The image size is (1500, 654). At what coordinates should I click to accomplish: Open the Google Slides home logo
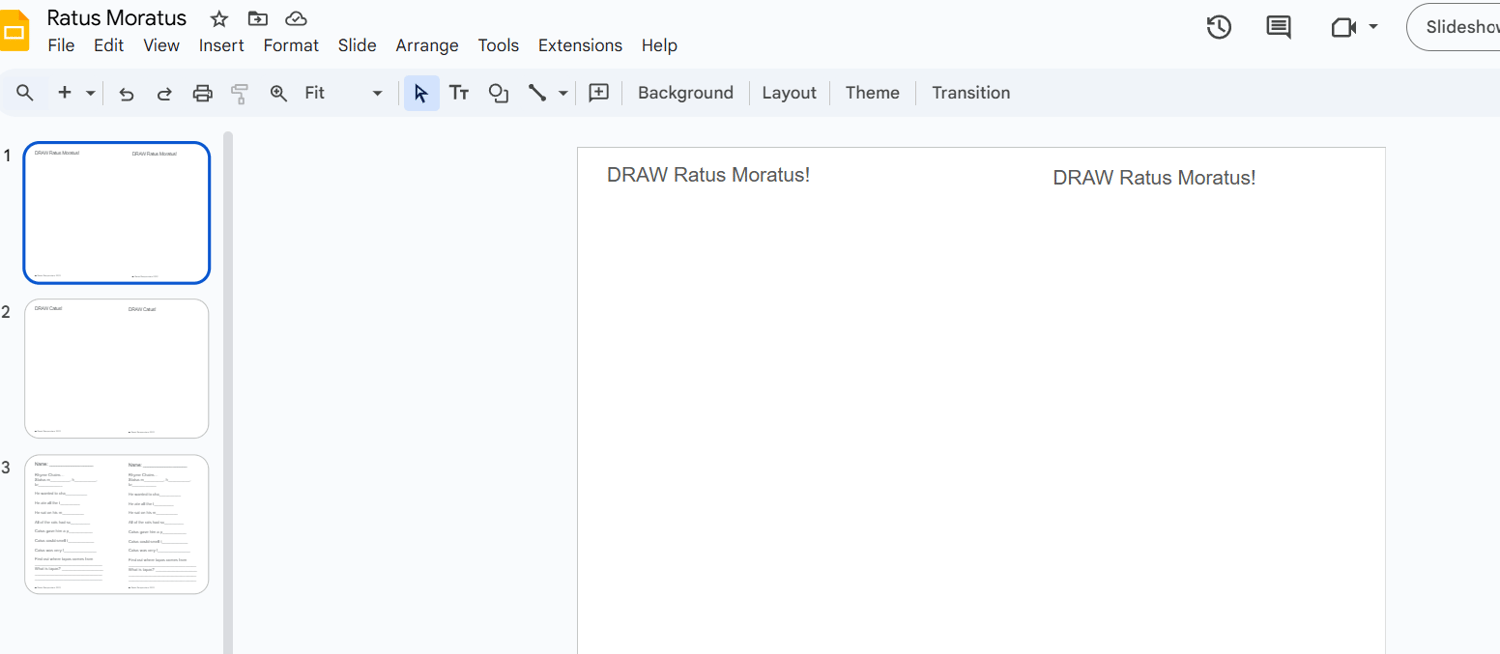[x=15, y=31]
